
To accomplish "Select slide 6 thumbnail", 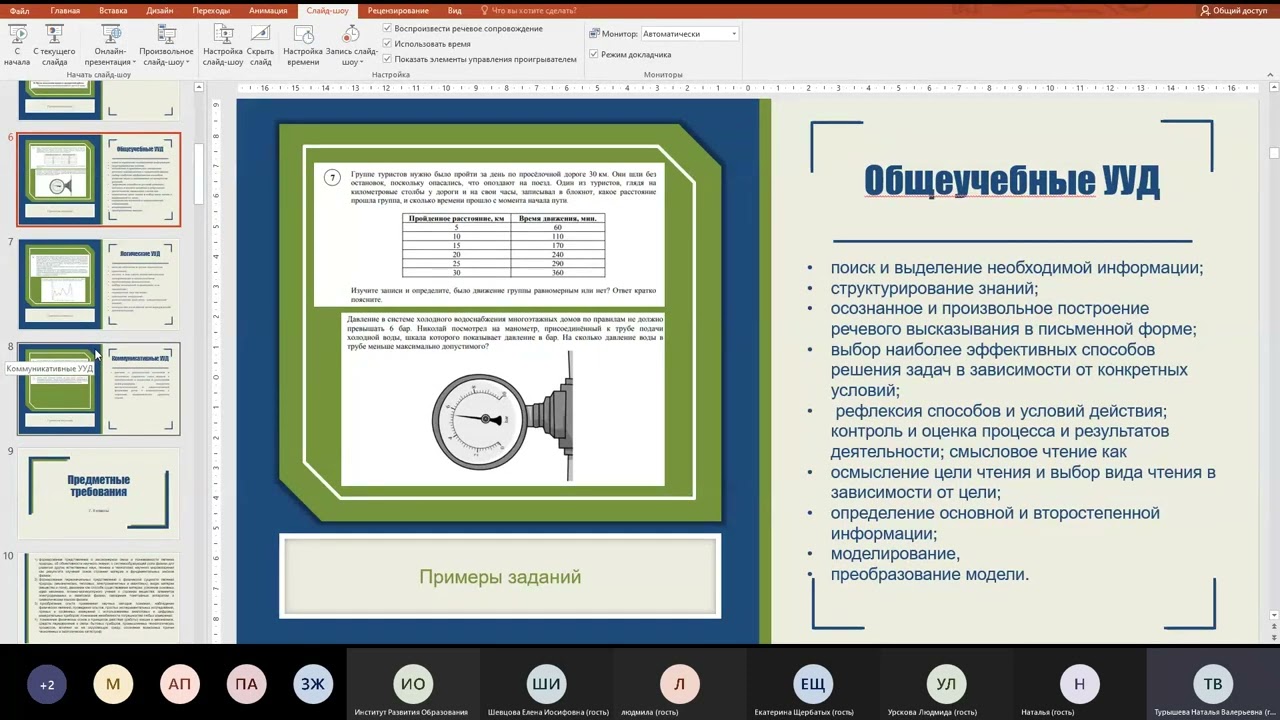I will [x=99, y=180].
